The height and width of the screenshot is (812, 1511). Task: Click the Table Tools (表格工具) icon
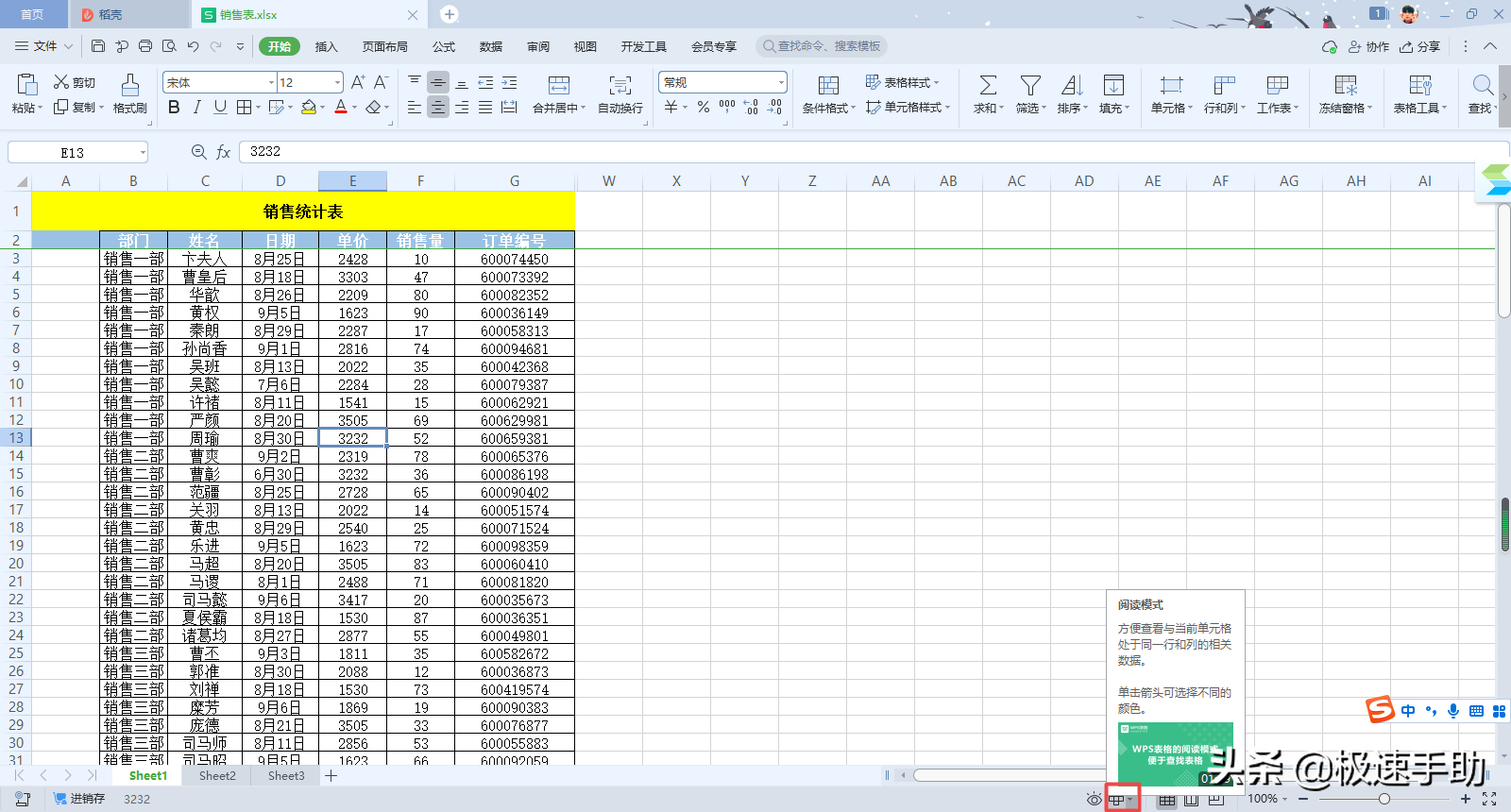tap(1419, 86)
